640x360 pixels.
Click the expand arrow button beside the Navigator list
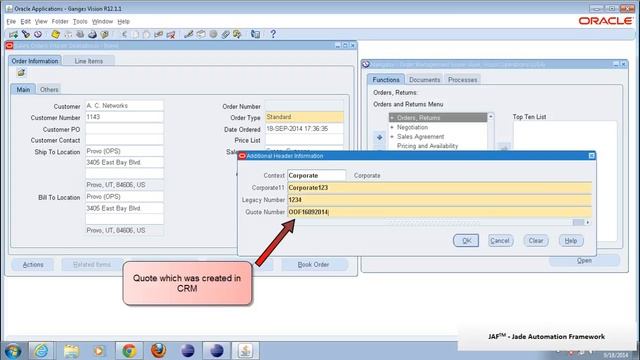coord(380,137)
